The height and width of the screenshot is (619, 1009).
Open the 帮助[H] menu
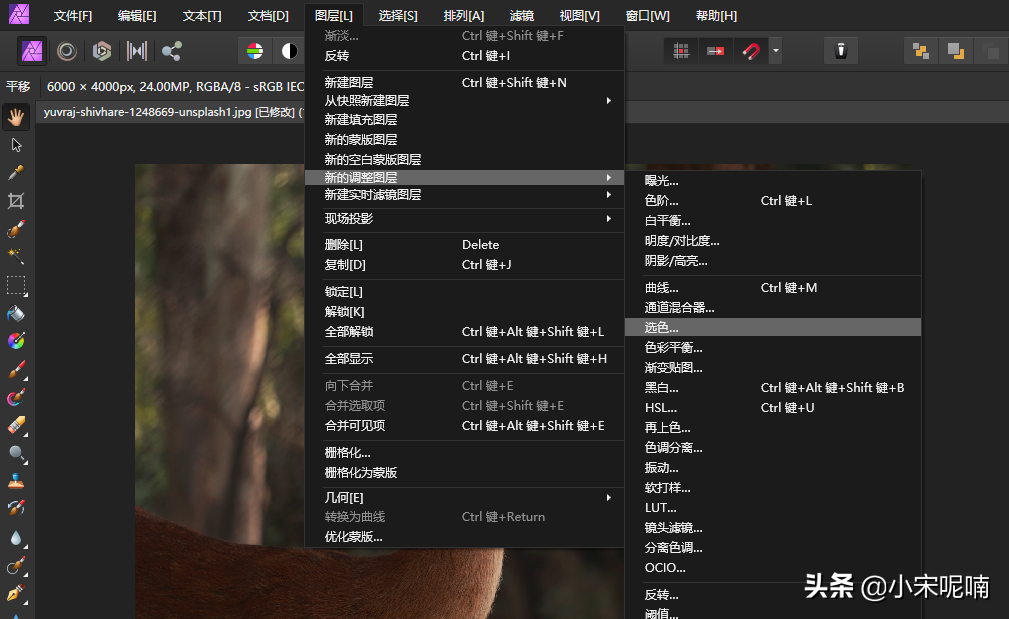716,15
